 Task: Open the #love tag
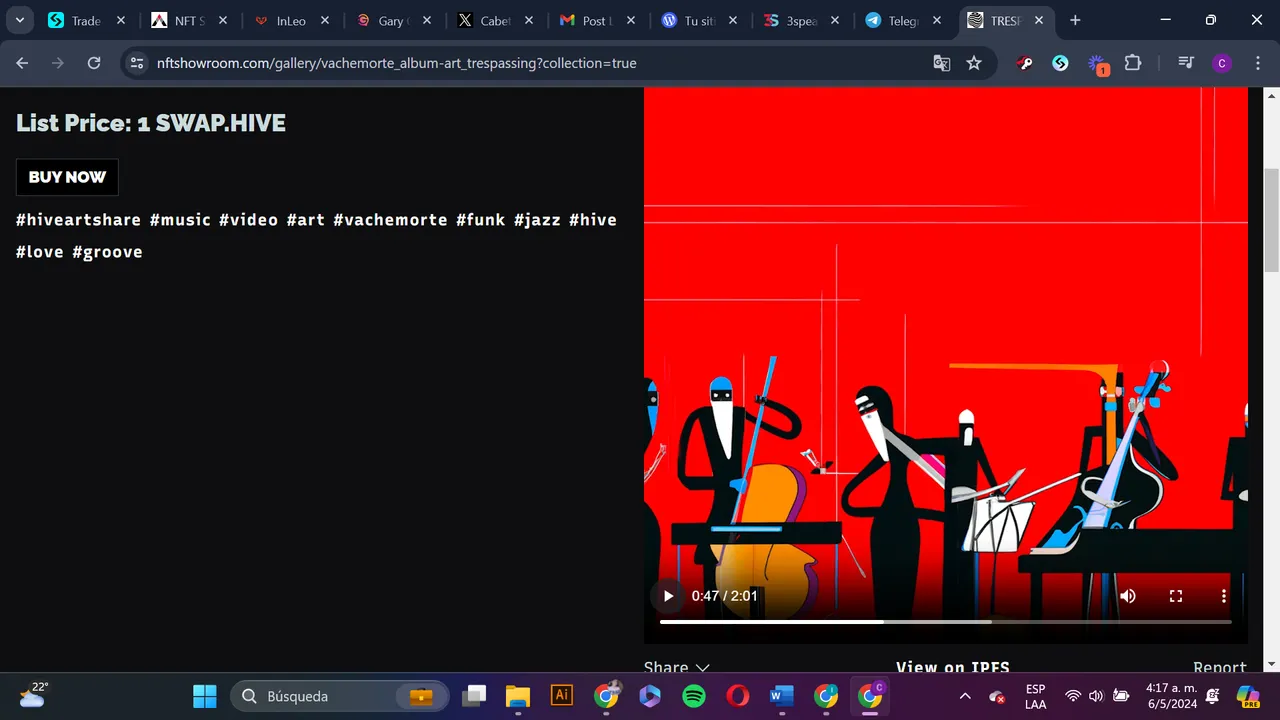(x=40, y=252)
